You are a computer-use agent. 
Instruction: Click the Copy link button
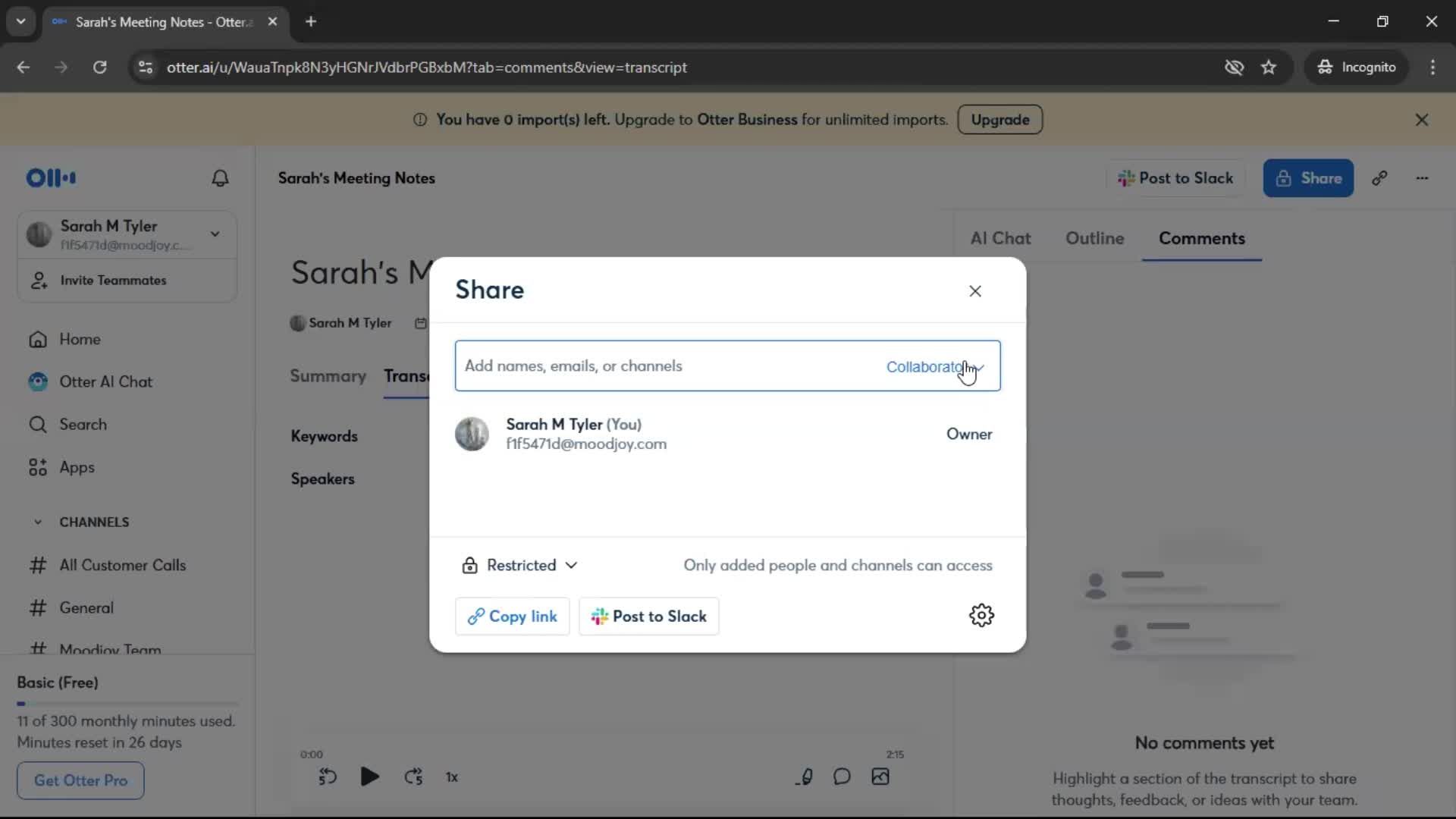pyautogui.click(x=513, y=617)
